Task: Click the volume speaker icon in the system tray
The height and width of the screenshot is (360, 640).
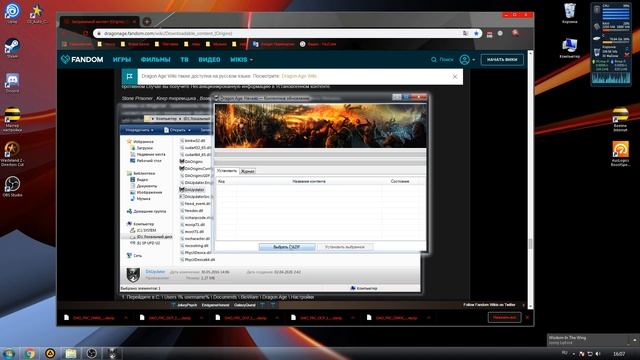Action: point(598,354)
